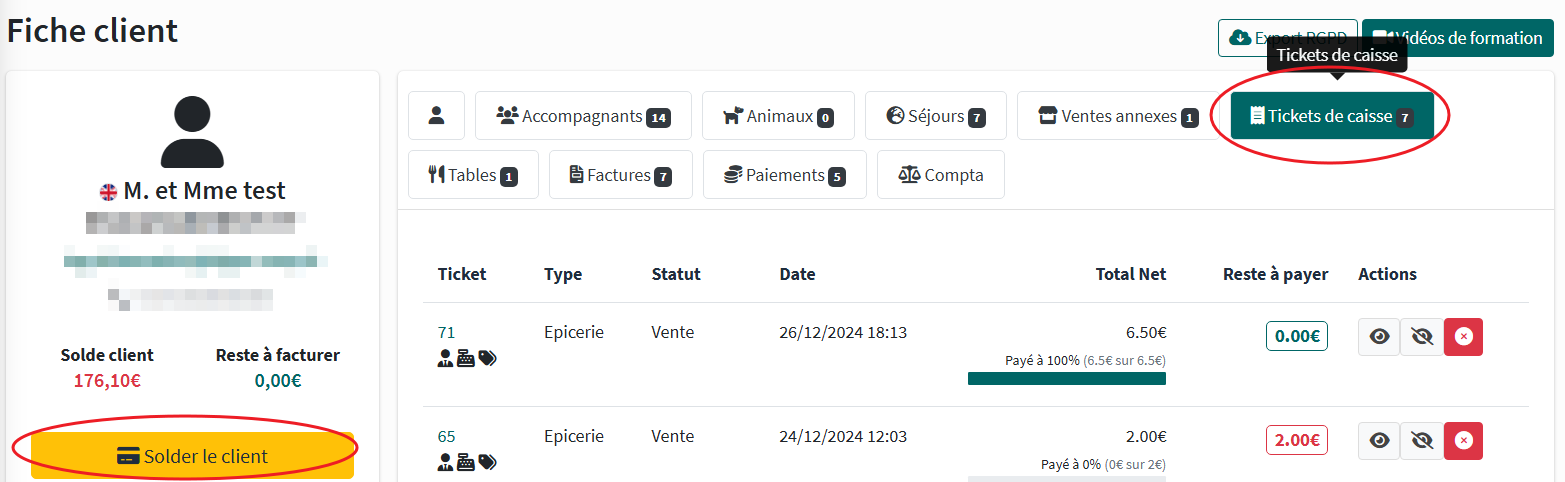Click the 100% paid progress bar
1565x482 pixels.
click(x=1066, y=379)
